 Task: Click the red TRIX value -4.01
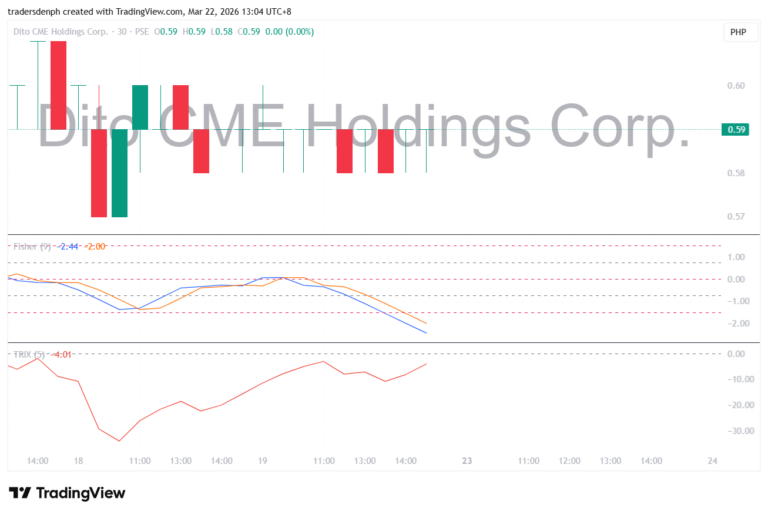click(62, 354)
